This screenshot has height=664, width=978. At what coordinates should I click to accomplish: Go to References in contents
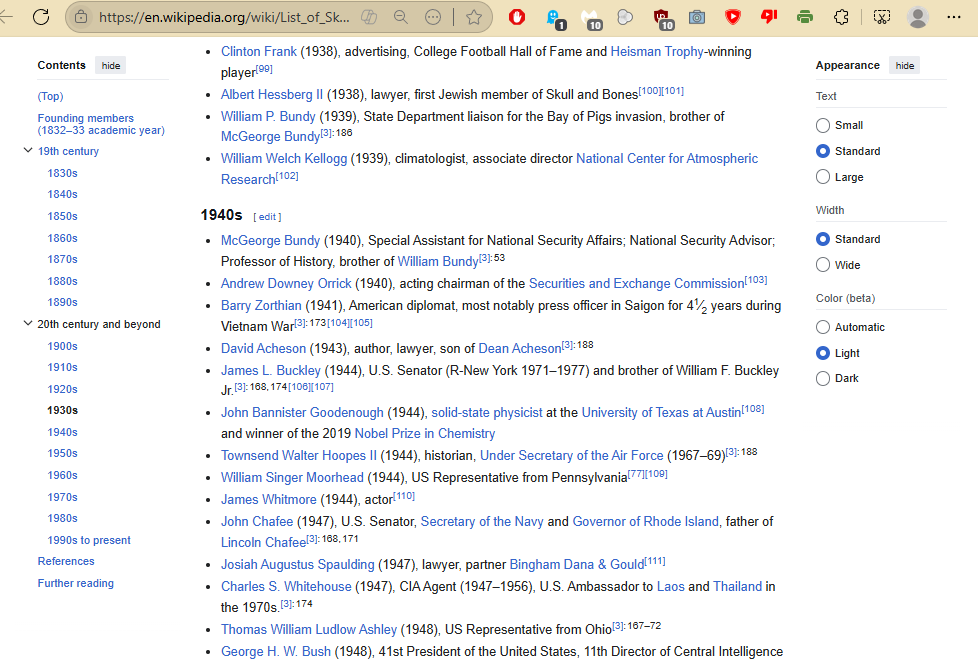click(66, 561)
